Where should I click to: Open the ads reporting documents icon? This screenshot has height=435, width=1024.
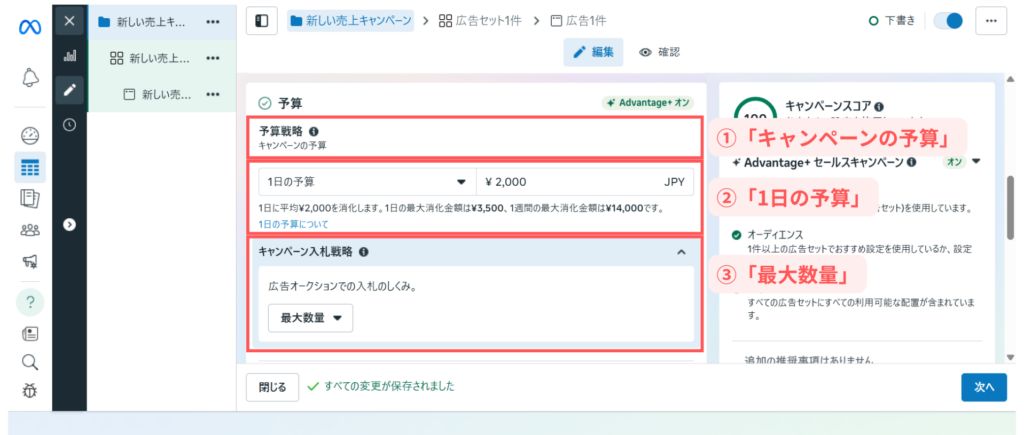[31, 199]
